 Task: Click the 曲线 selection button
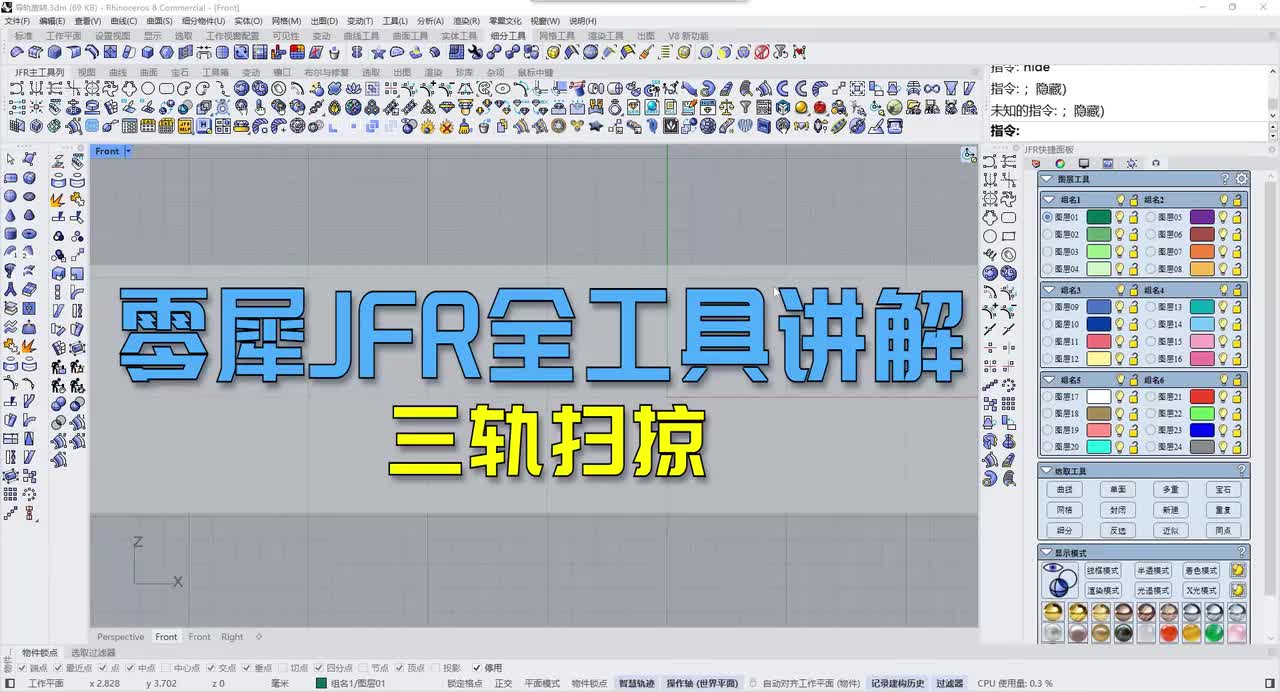click(1064, 490)
